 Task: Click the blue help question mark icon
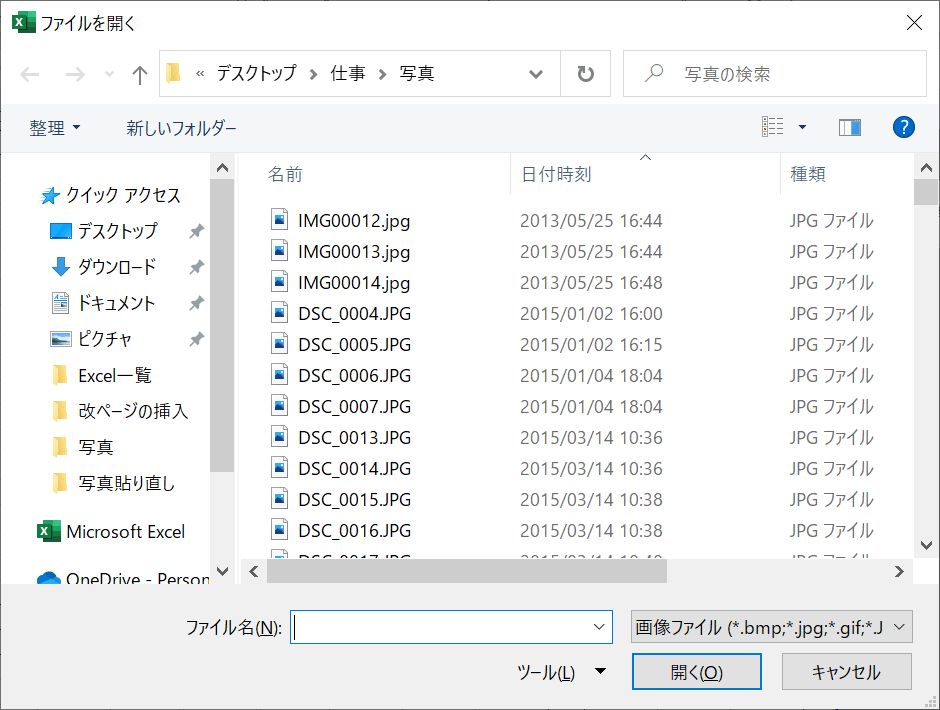(x=903, y=127)
